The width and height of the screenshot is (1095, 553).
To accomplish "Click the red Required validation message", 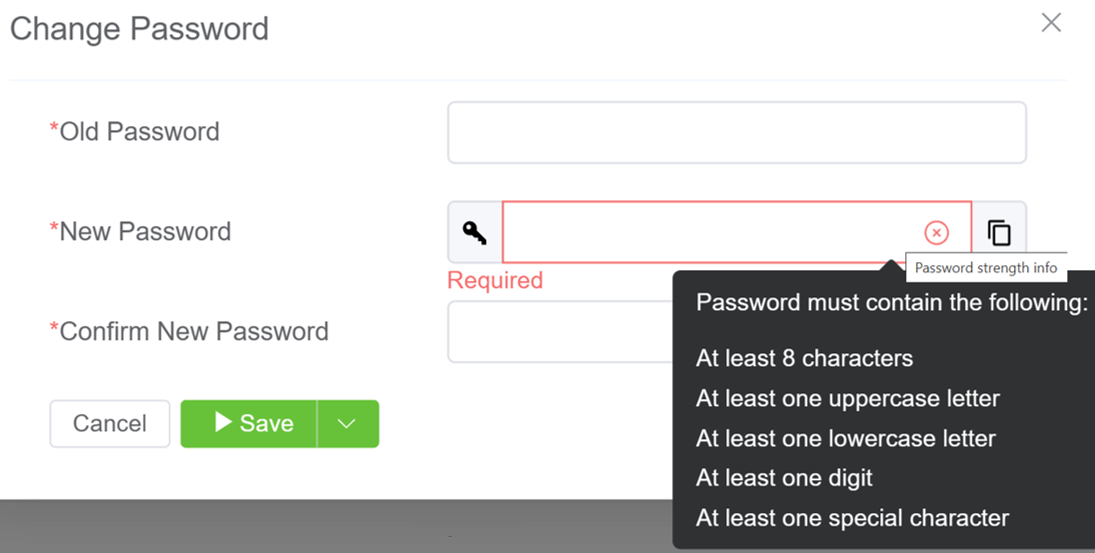I will click(x=495, y=280).
